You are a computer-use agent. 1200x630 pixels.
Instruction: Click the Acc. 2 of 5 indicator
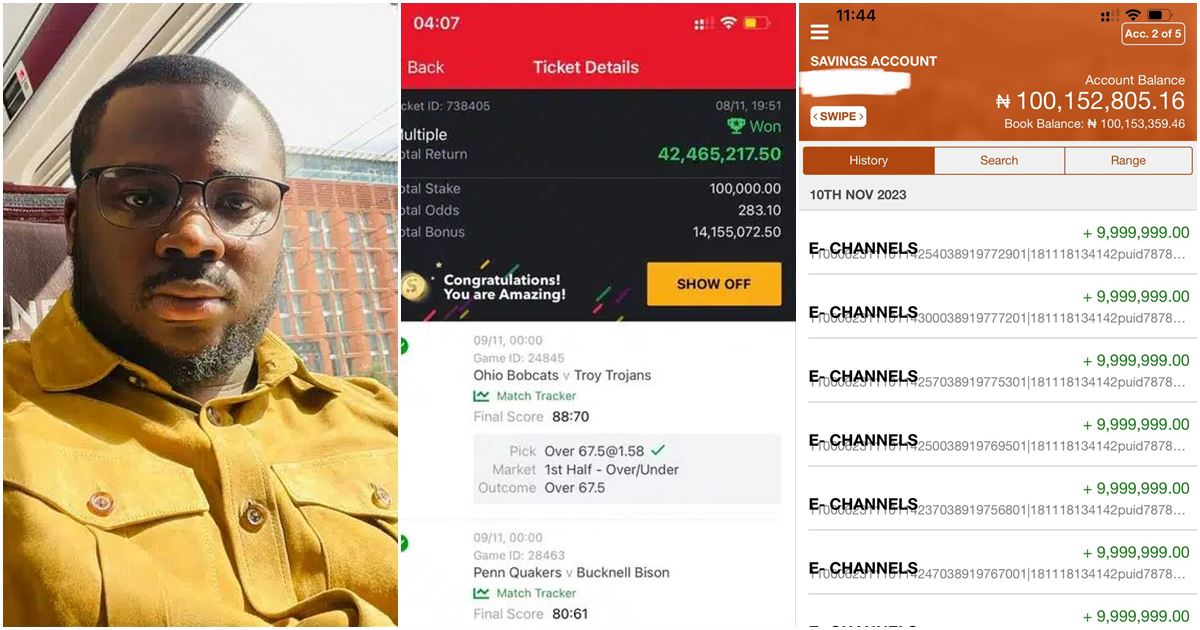tap(1153, 33)
